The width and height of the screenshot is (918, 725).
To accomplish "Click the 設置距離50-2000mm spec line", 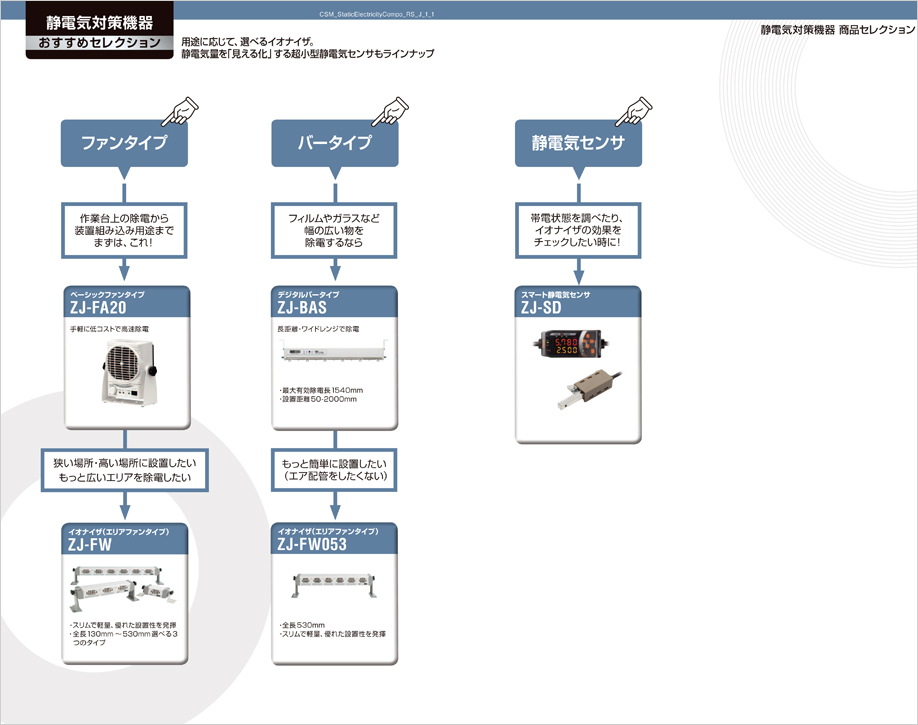I will coord(318,399).
